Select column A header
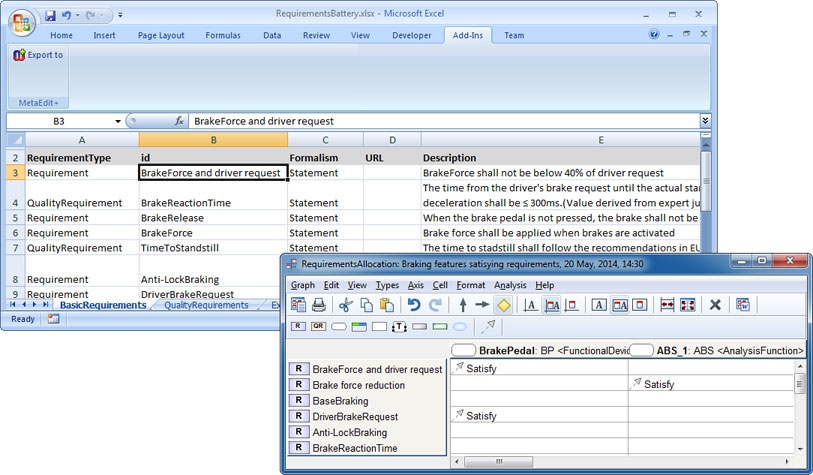This screenshot has width=813, height=475. [82, 140]
